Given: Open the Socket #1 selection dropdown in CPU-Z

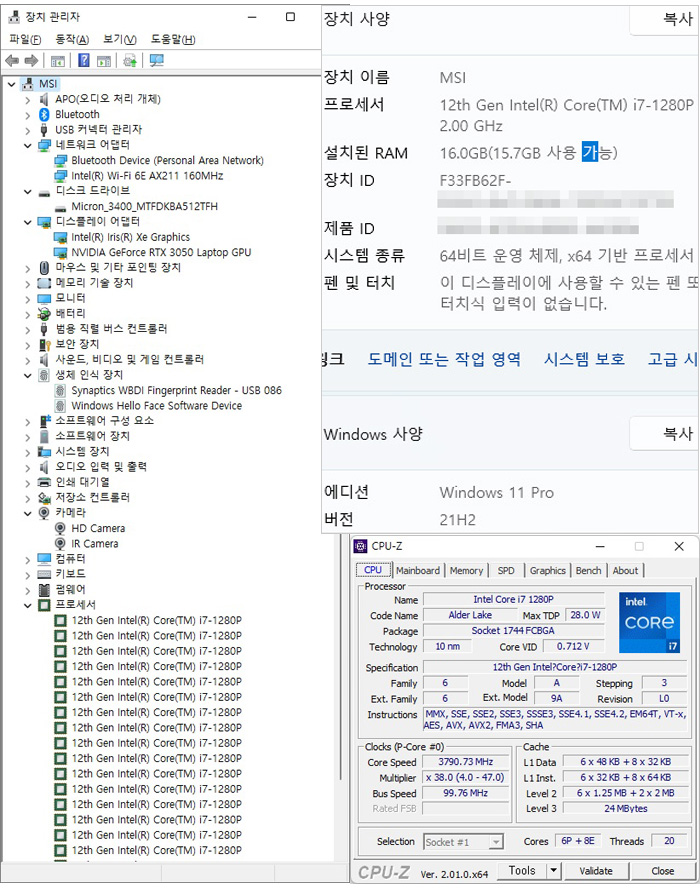Looking at the screenshot, I should point(496,842).
